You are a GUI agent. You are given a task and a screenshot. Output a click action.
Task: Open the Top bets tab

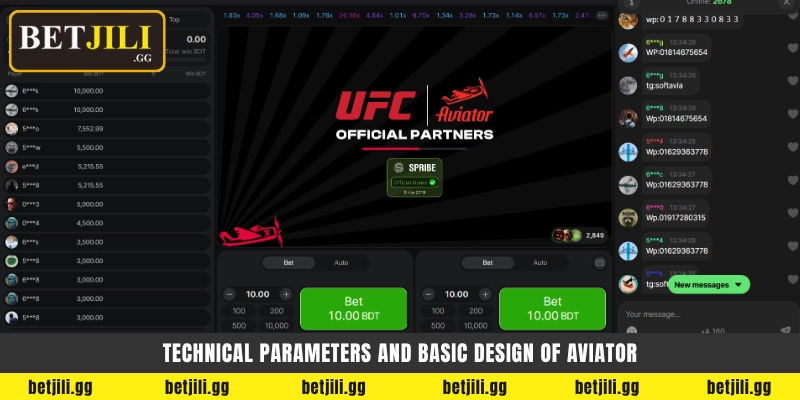(175, 20)
